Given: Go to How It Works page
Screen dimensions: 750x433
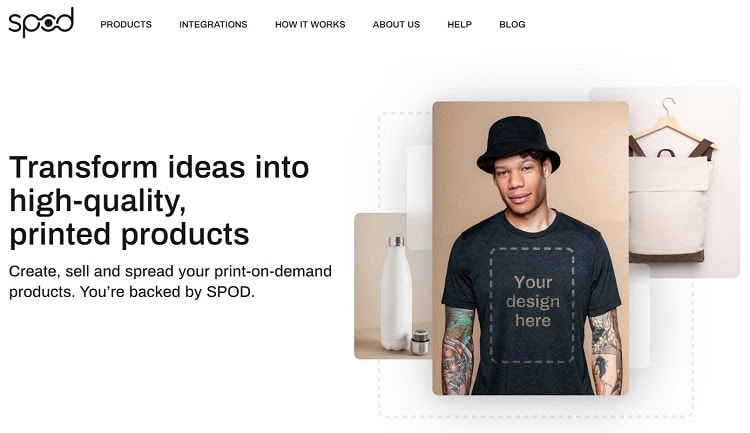Looking at the screenshot, I should pos(310,24).
